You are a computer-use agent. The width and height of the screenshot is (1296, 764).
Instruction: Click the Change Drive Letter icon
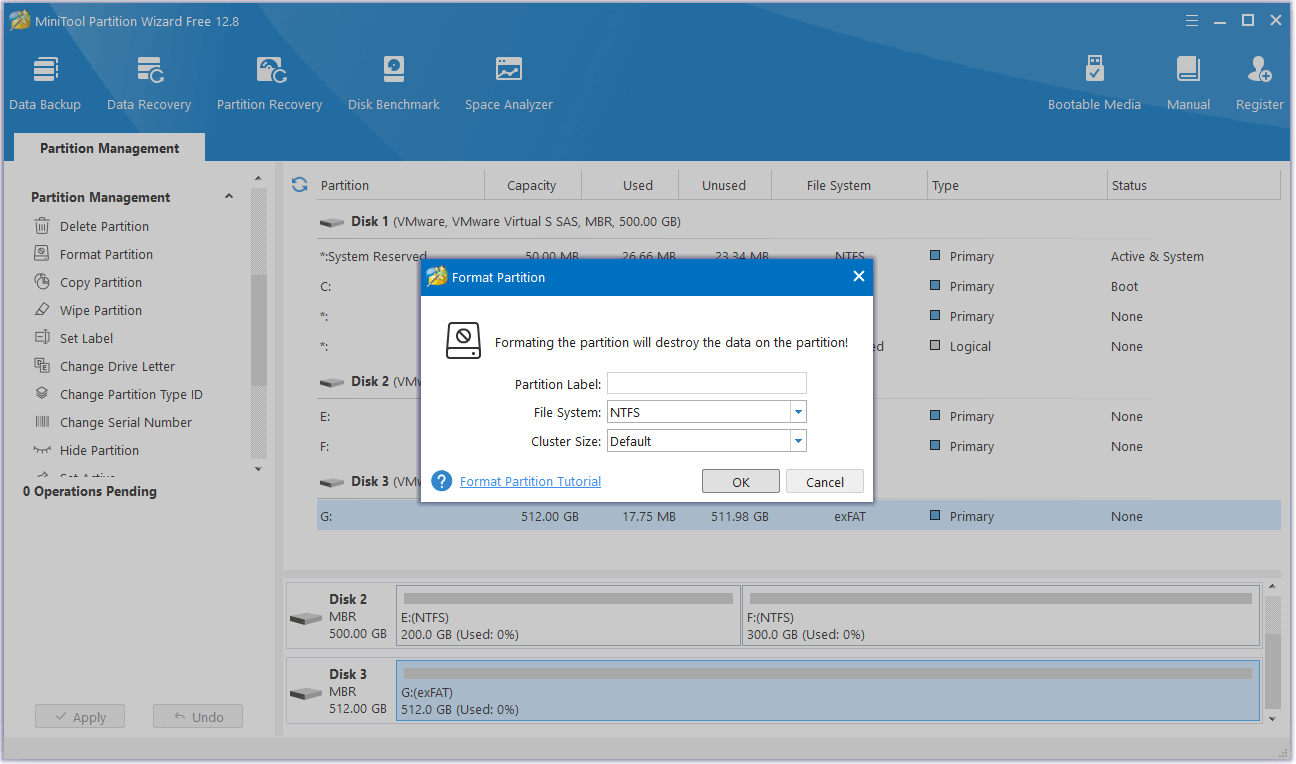(42, 366)
